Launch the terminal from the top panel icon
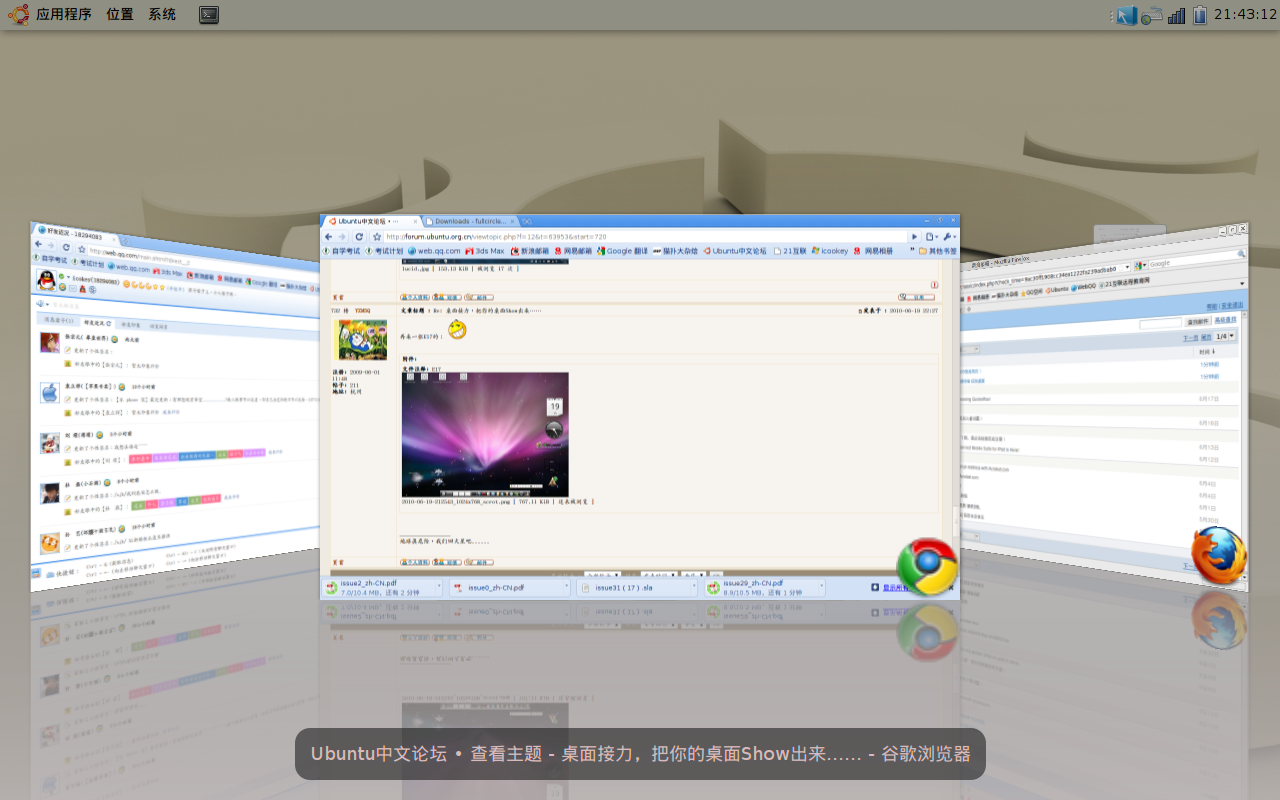 click(x=209, y=14)
